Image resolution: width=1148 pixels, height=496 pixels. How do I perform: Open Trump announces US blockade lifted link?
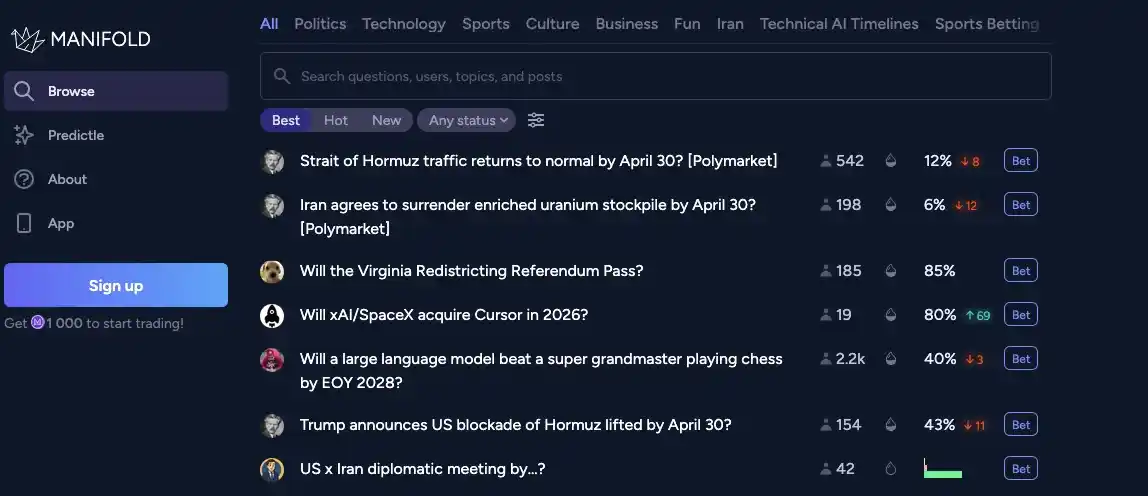515,424
